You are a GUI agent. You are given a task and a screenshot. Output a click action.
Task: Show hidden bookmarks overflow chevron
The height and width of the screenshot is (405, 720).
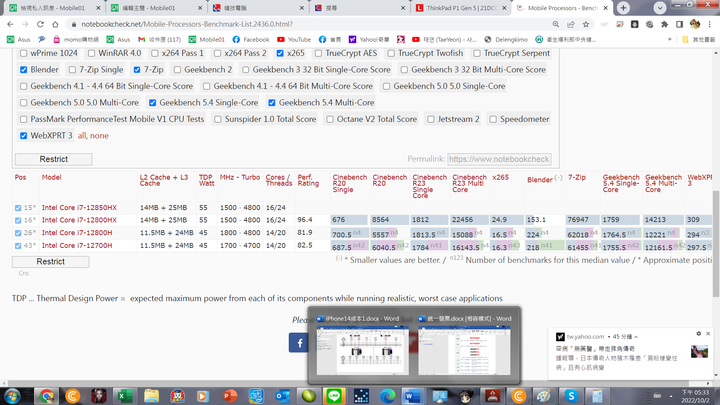tap(670, 39)
